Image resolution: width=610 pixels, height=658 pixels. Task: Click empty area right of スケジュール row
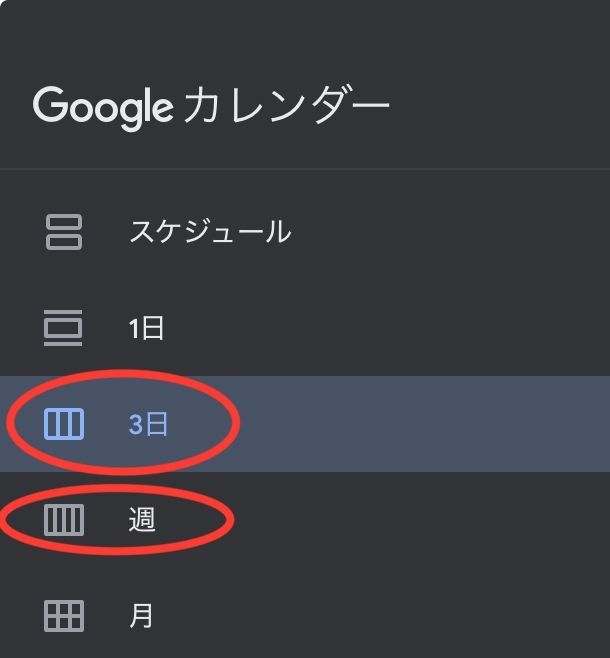[x=450, y=232]
